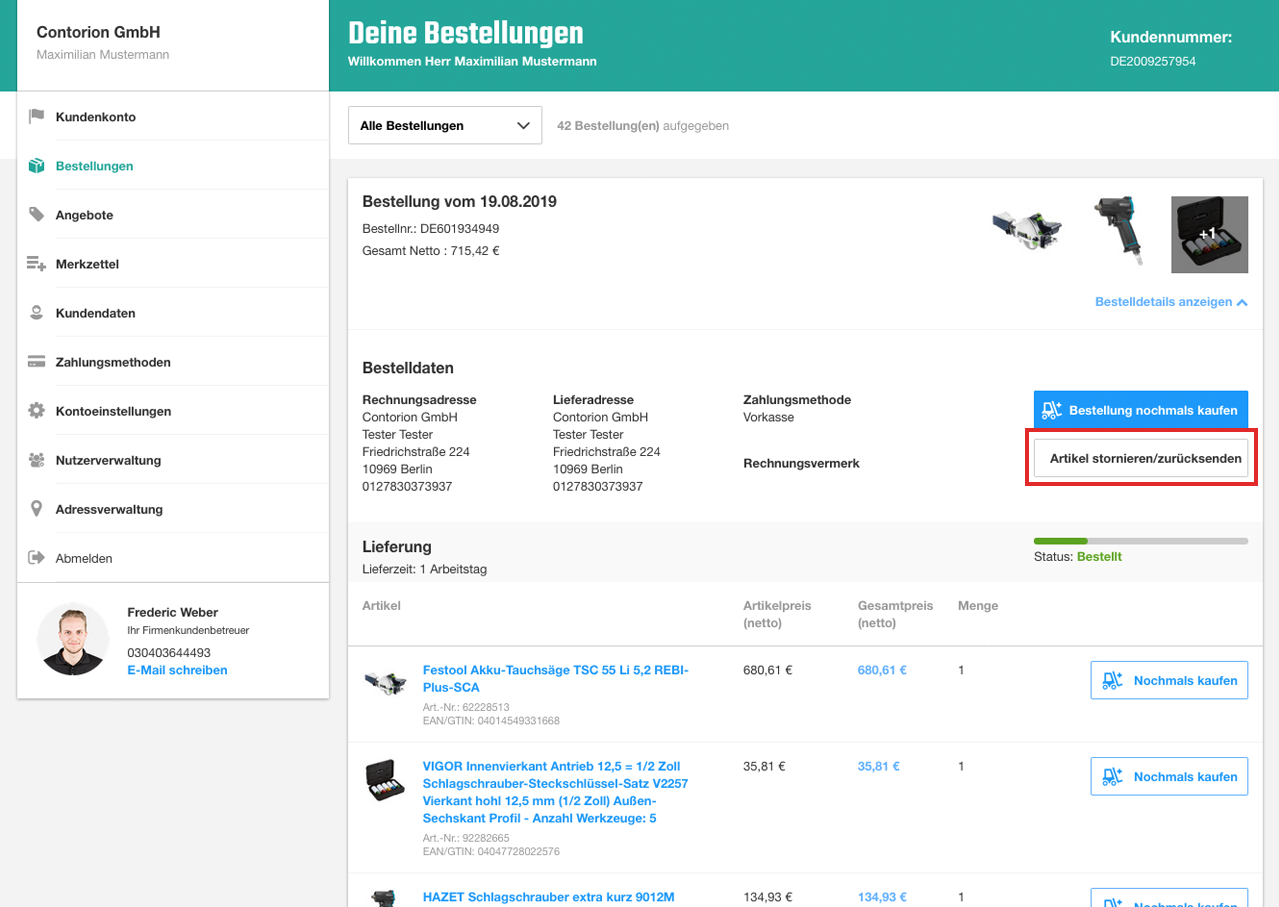Image resolution: width=1279 pixels, height=907 pixels.
Task: Click the logout icon beside Abmelden
Action: click(37, 558)
